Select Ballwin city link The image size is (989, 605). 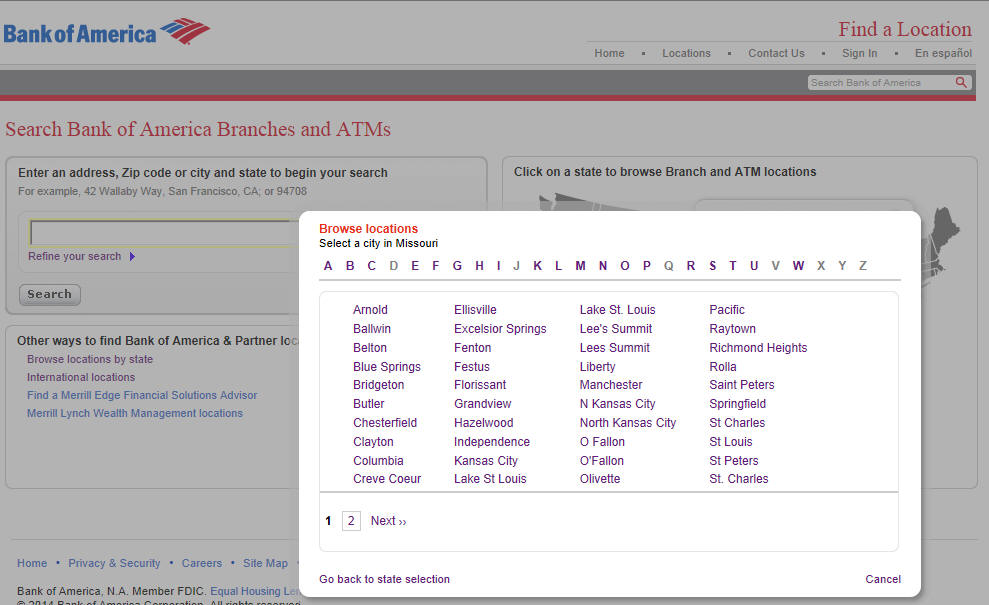point(372,329)
